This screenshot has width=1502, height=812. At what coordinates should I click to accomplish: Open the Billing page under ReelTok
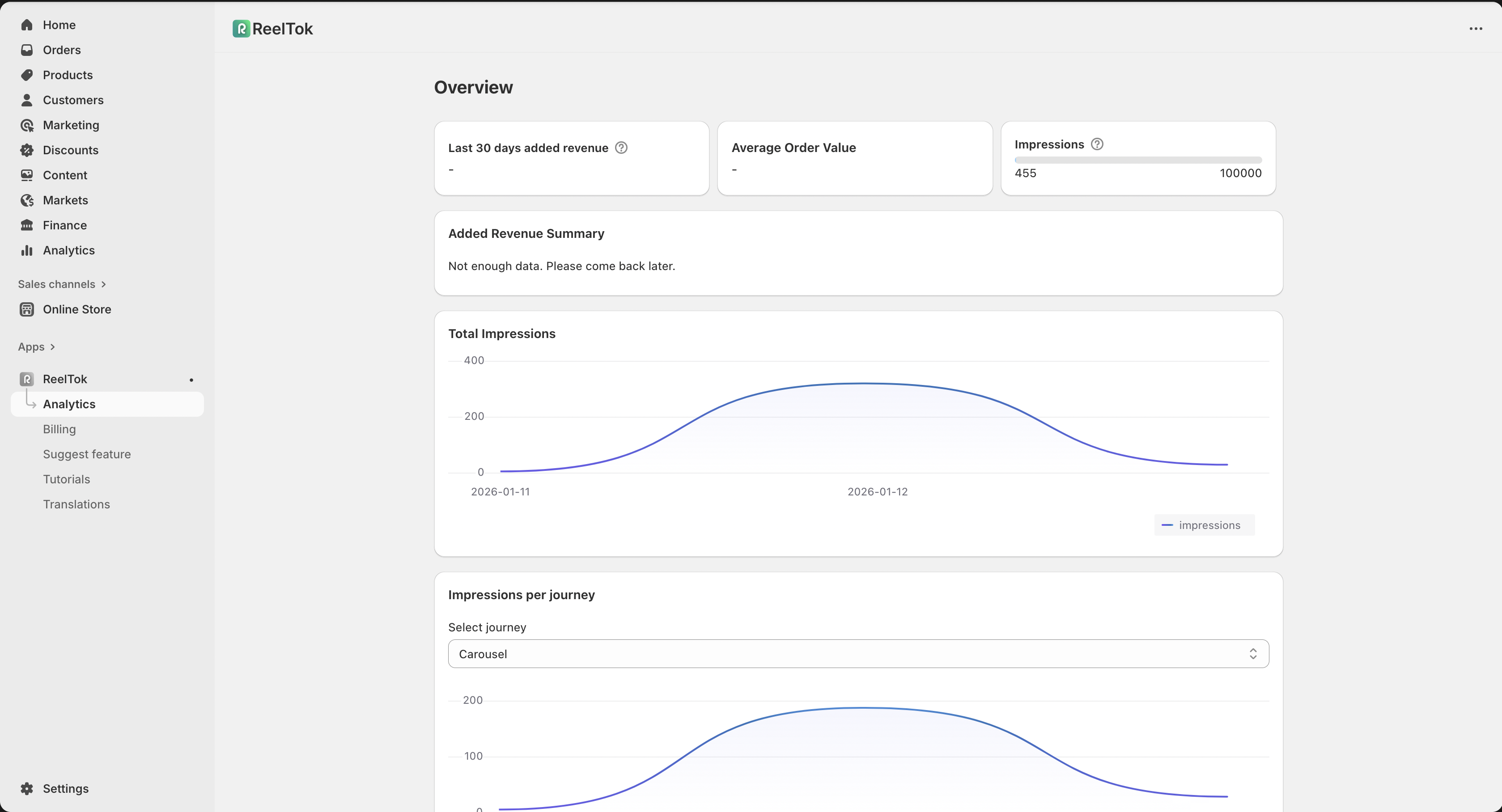tap(59, 430)
